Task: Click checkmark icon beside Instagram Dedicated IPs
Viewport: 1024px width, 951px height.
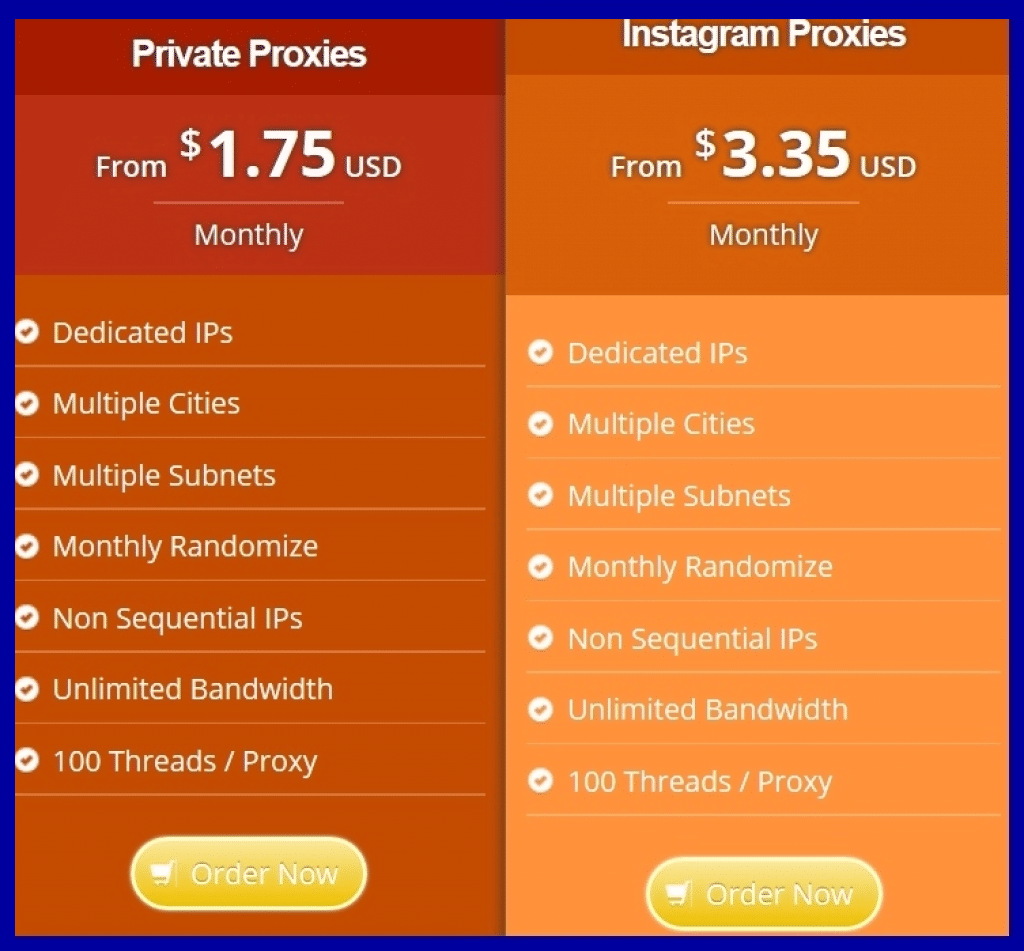Action: pos(540,352)
